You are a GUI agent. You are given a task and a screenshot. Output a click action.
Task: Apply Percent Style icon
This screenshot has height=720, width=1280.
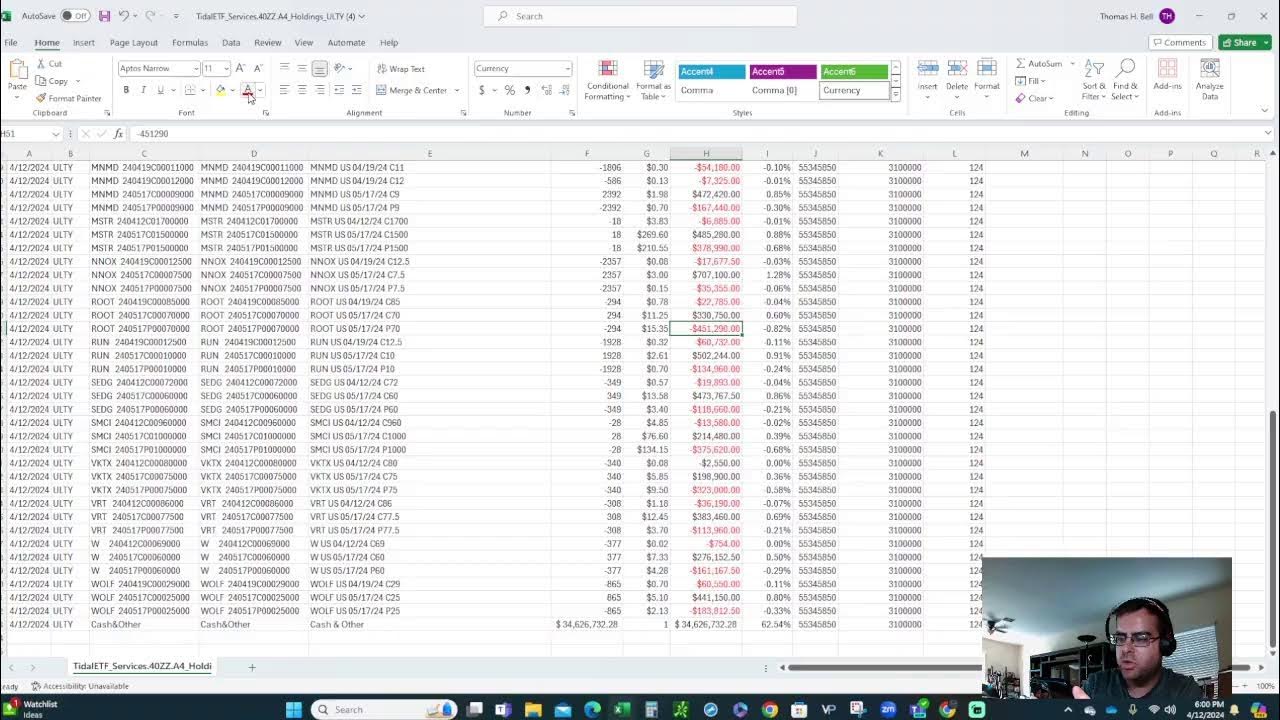(510, 90)
